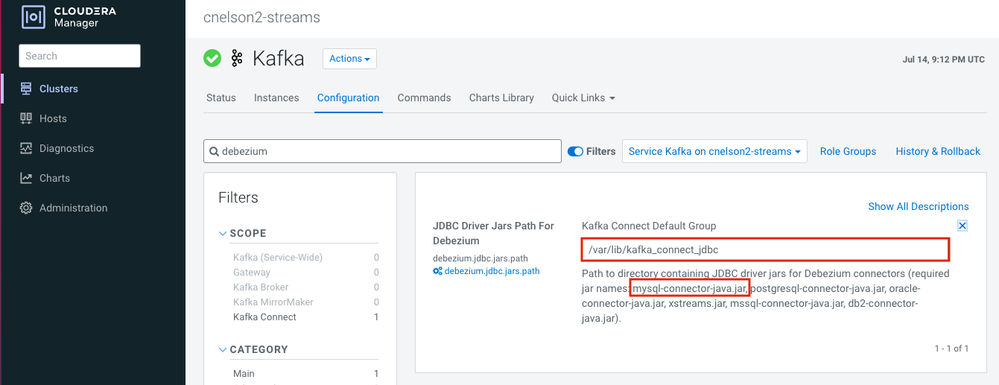
Task: Open the Actions dropdown
Action: click(350, 59)
